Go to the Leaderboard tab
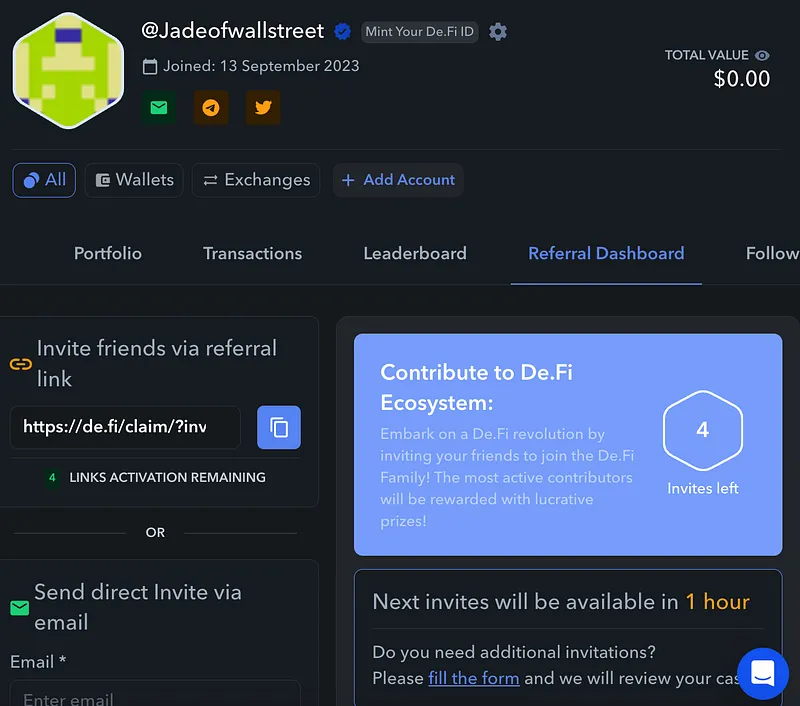Viewport: 800px width, 706px height. 415,254
